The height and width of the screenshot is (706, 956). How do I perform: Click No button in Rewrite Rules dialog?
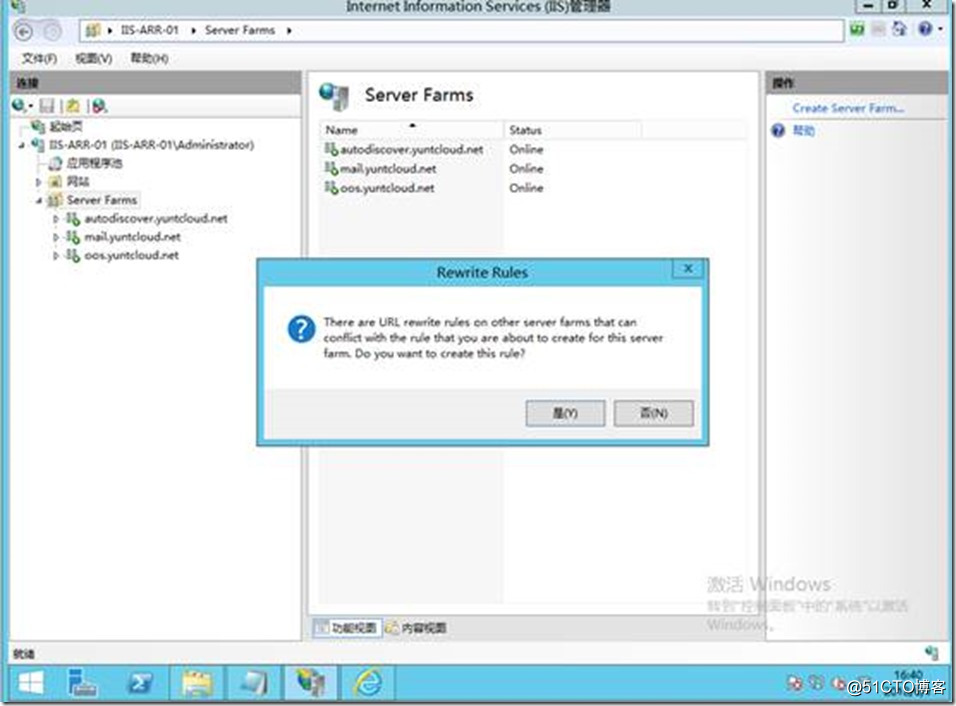click(x=653, y=413)
